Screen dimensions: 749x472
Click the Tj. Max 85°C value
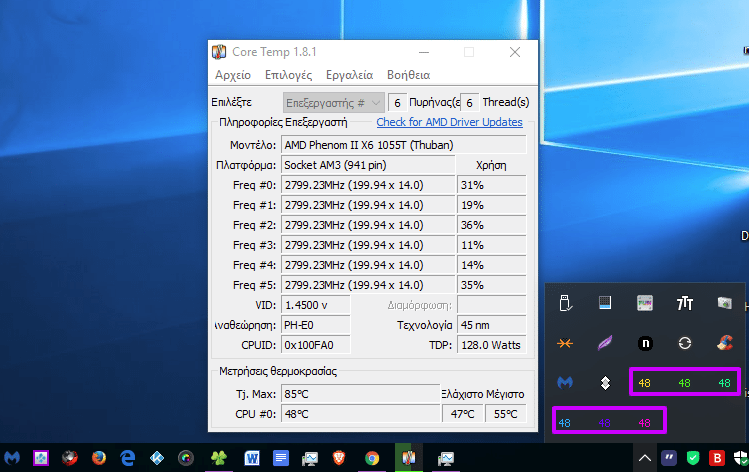[361, 394]
